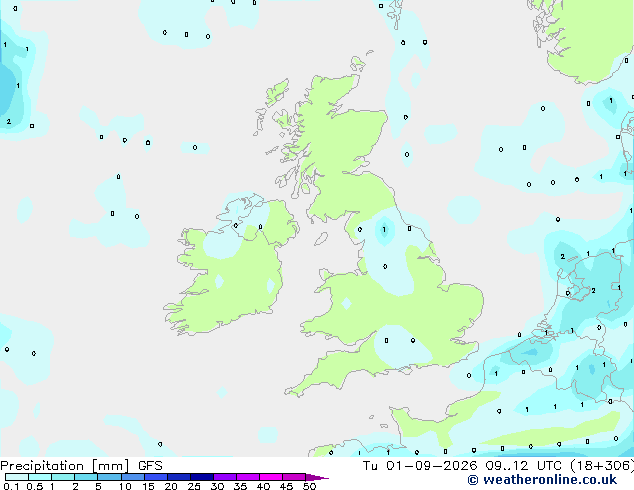634x490 pixels.
Task: Click the 'GFS' model label
Action: (x=150, y=466)
